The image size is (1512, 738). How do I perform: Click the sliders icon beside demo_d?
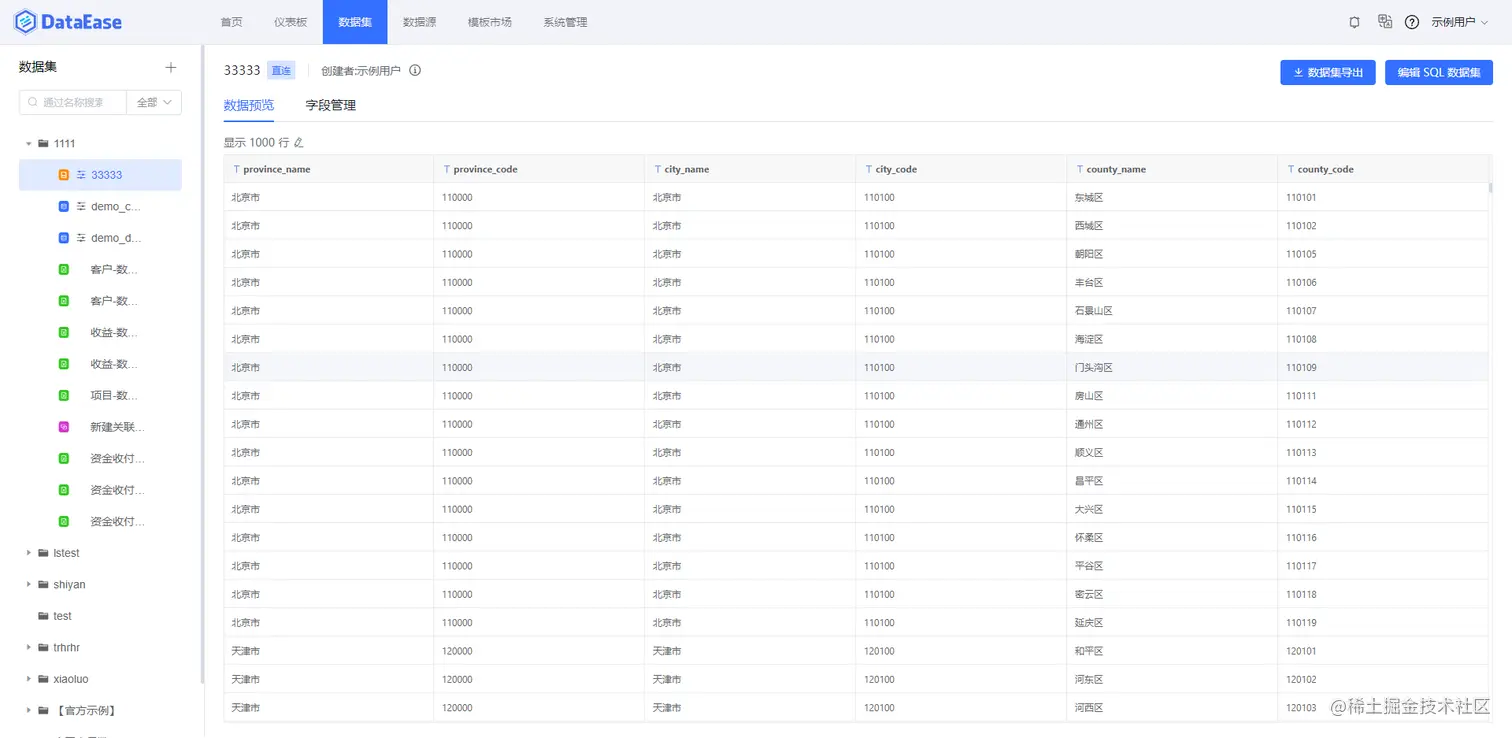coord(81,238)
